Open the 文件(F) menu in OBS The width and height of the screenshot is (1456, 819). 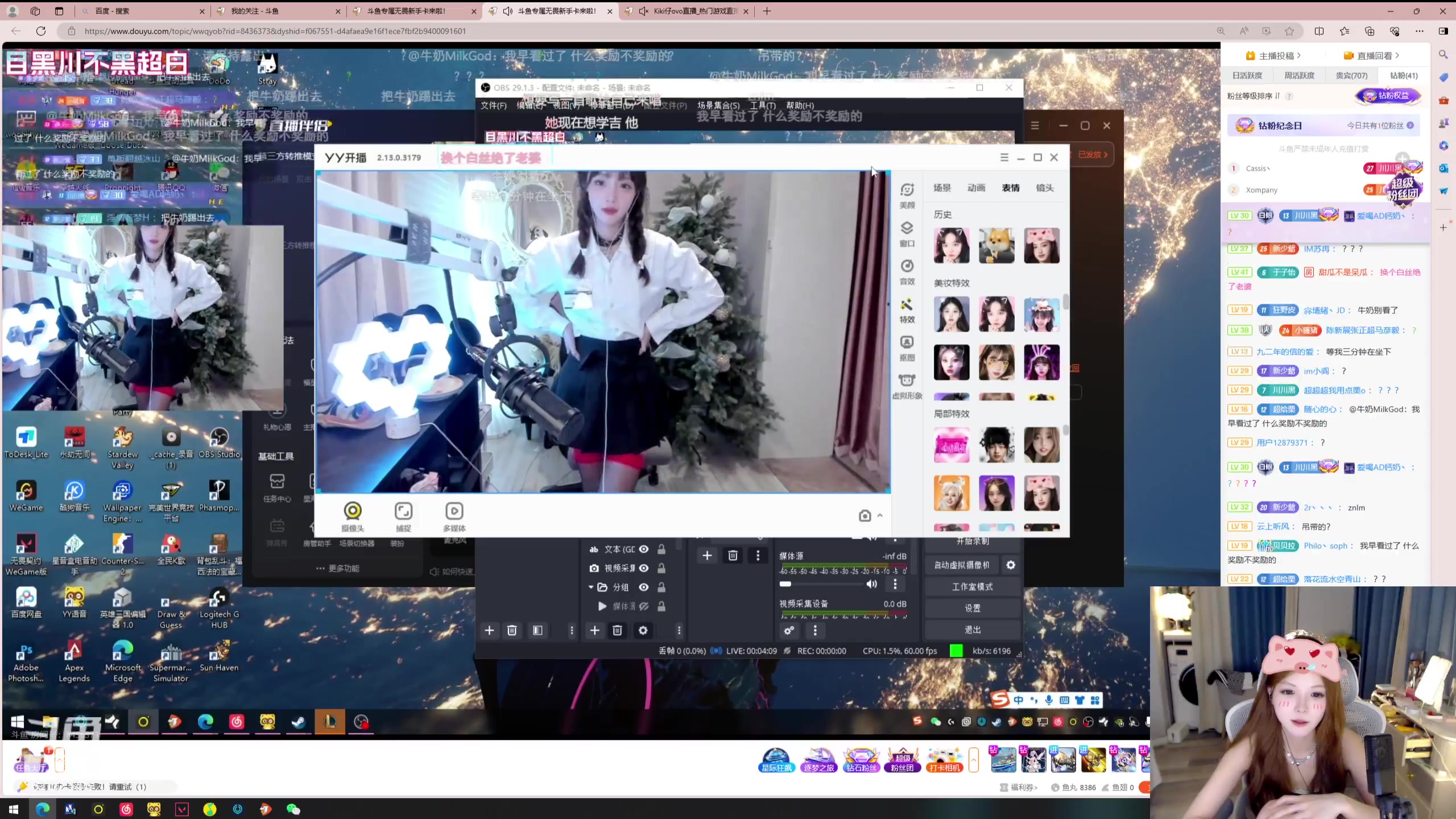pyautogui.click(x=494, y=105)
